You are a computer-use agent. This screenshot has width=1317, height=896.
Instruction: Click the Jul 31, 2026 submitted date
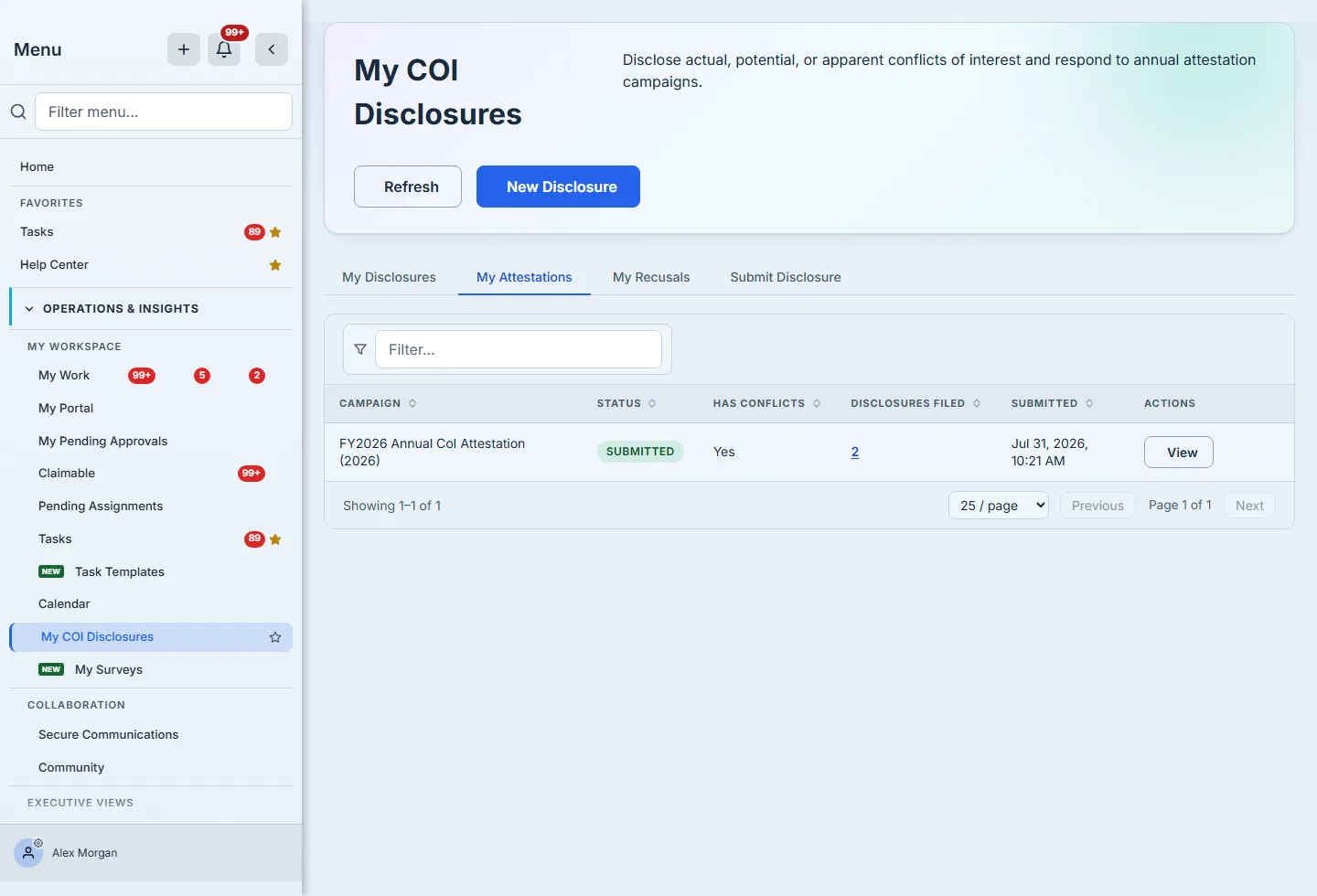[1049, 452]
